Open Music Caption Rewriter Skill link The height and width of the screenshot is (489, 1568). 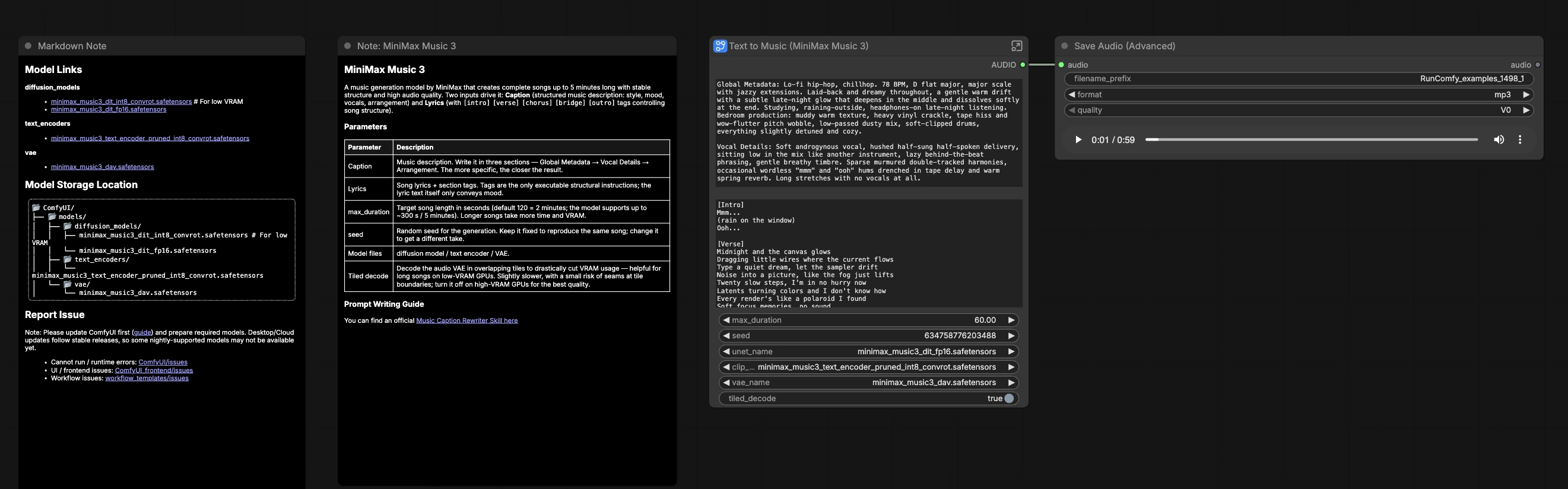[x=467, y=320]
